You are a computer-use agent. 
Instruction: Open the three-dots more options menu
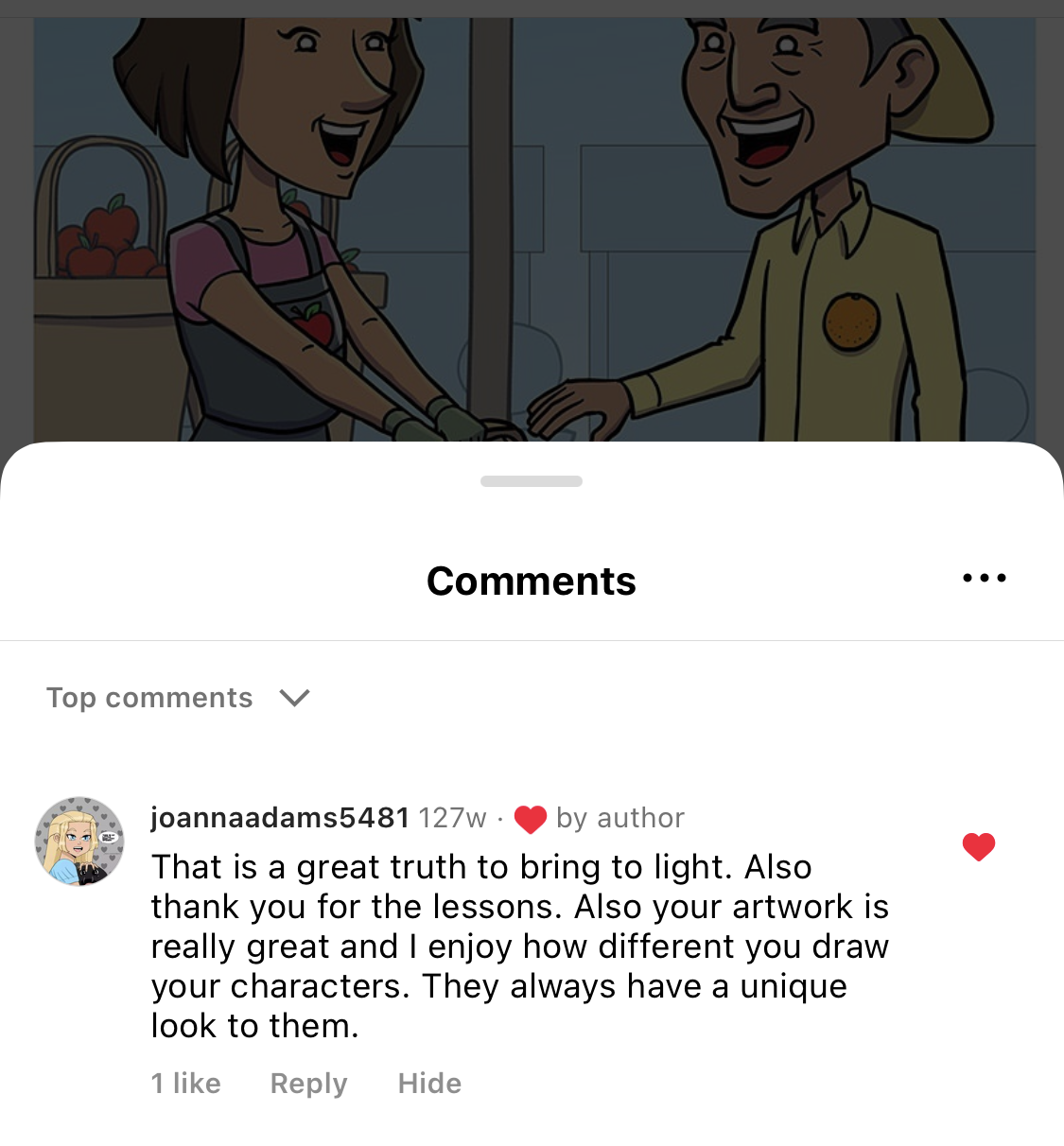click(x=984, y=578)
